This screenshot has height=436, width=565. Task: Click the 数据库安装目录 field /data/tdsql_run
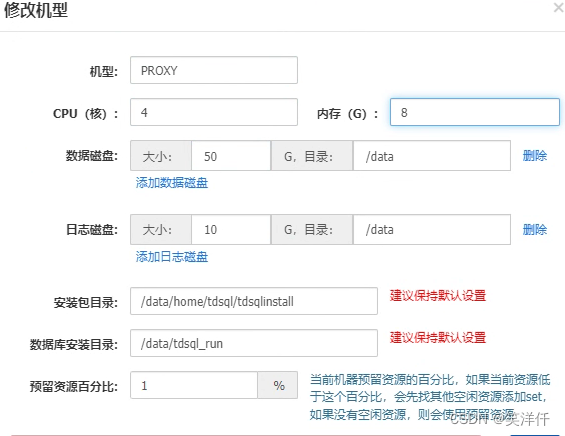[x=254, y=343]
